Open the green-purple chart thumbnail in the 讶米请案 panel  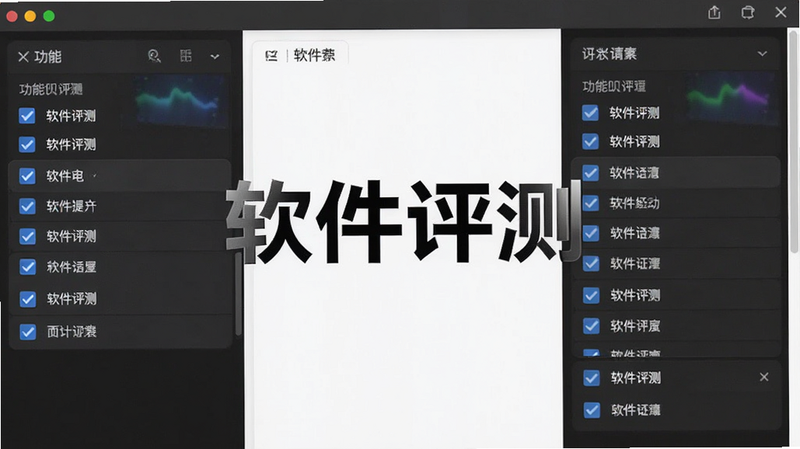[x=731, y=97]
